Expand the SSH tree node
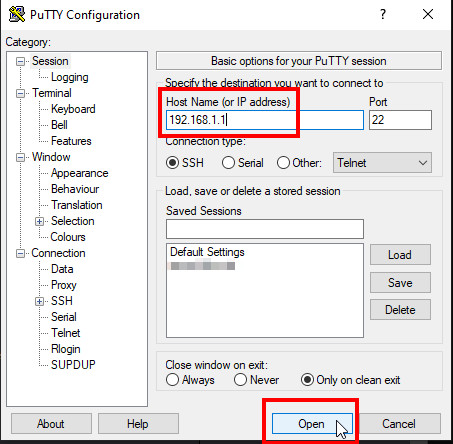 [39, 301]
